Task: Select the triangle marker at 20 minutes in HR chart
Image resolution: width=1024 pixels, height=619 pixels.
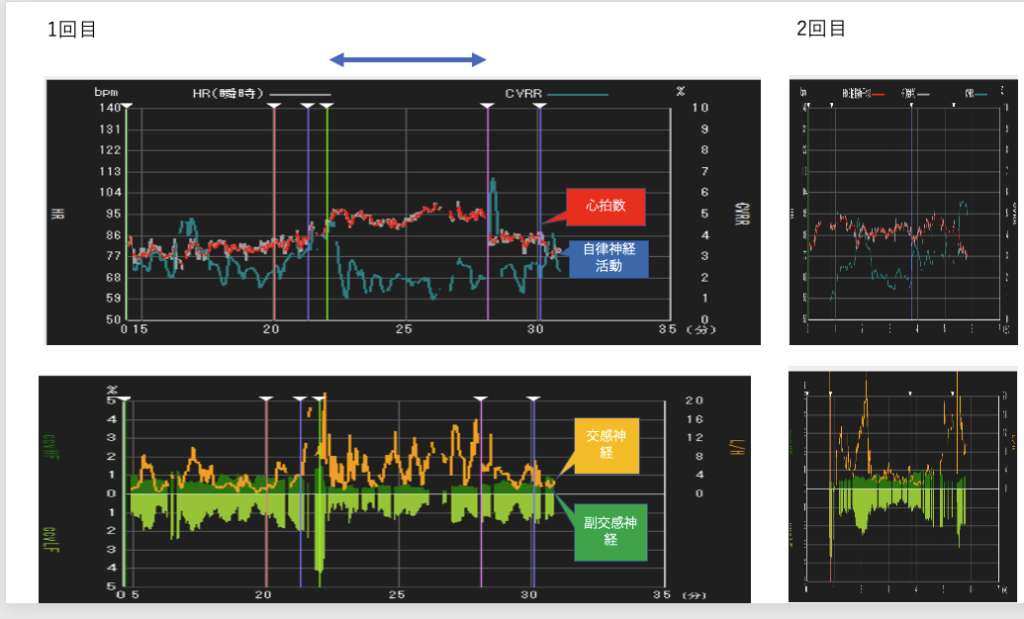Action: (x=274, y=103)
